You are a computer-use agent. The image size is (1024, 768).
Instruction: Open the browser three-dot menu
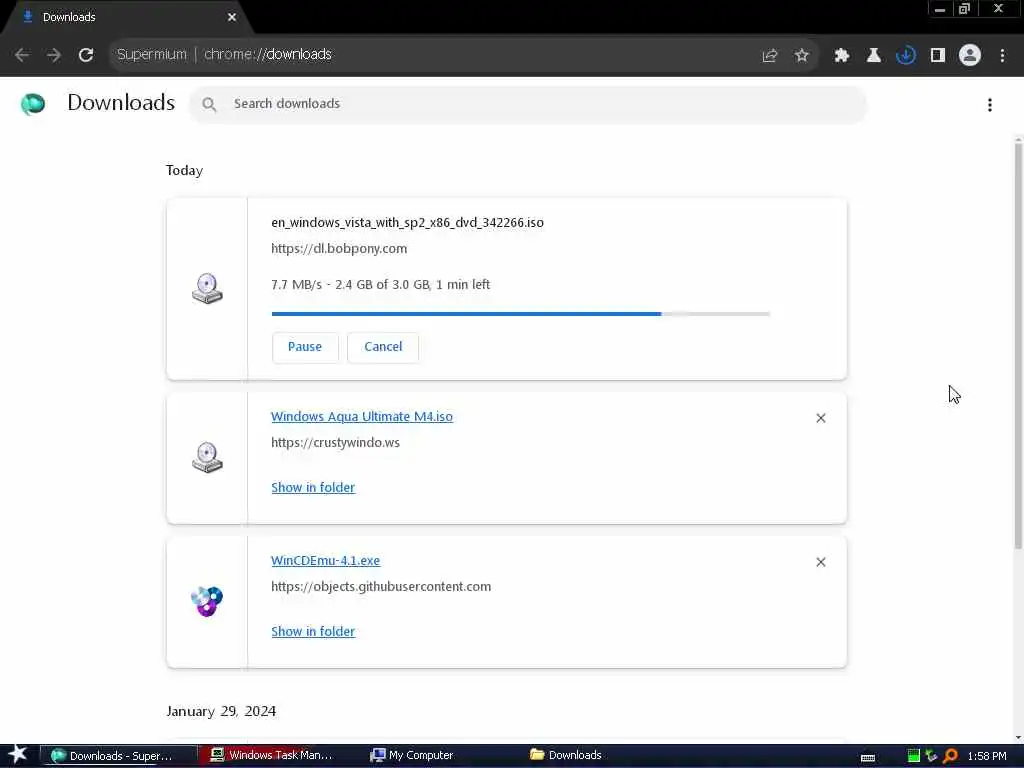(1002, 56)
